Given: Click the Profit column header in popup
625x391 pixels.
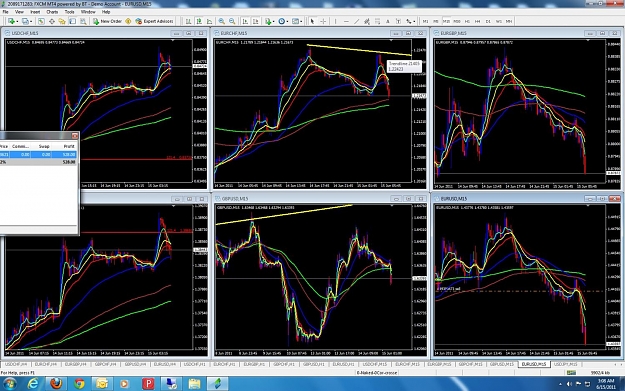Looking at the screenshot, I should pos(69,146).
